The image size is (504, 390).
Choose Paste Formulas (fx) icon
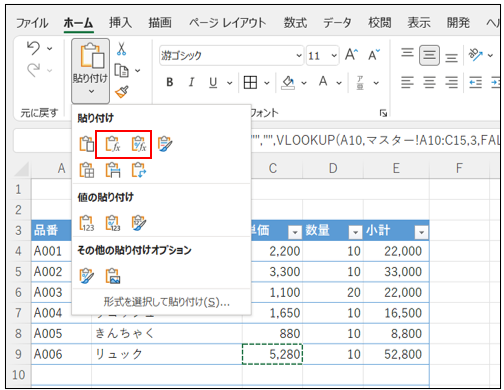[x=113, y=144]
